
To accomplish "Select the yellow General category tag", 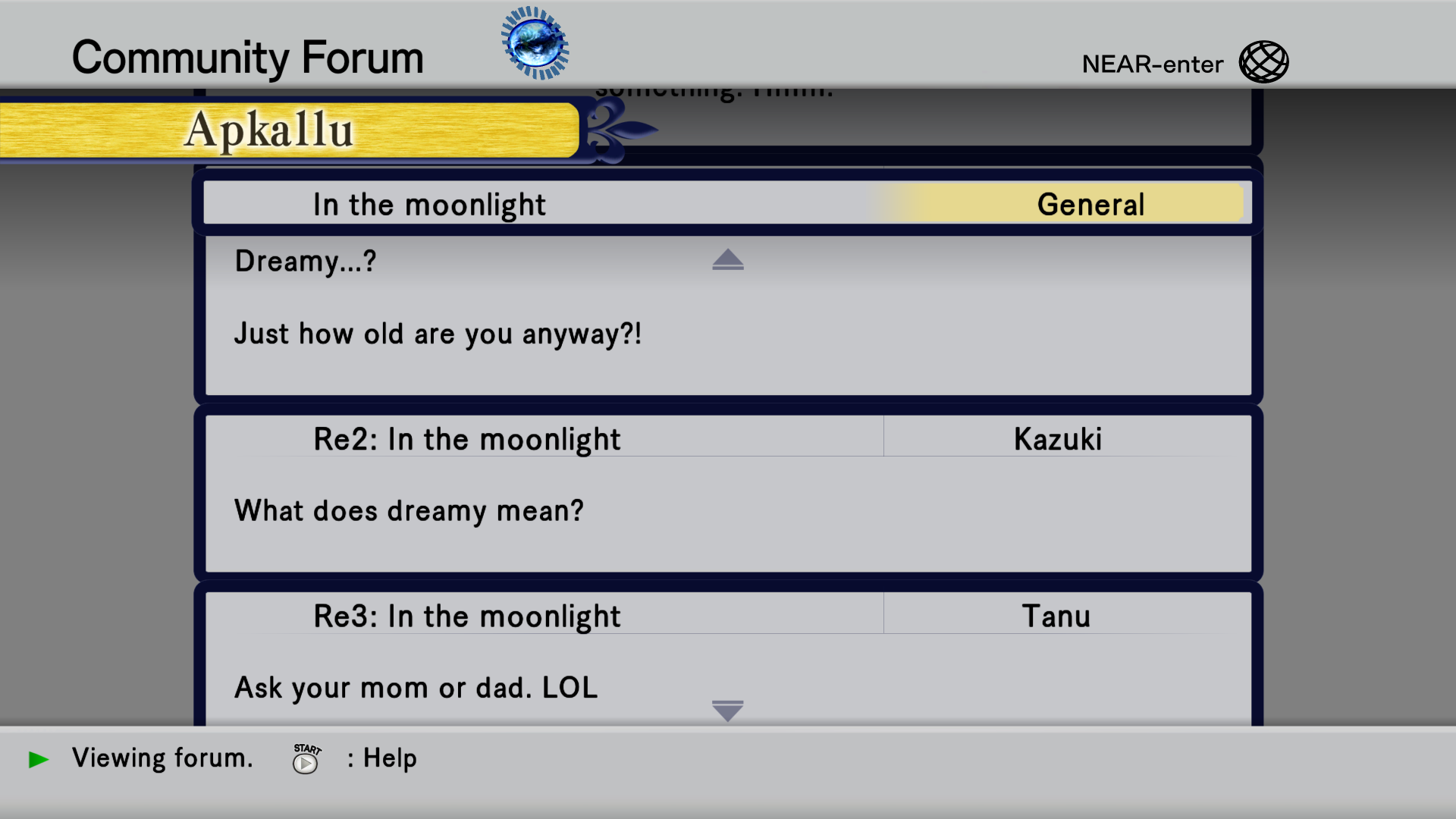I will pyautogui.click(x=1090, y=205).
